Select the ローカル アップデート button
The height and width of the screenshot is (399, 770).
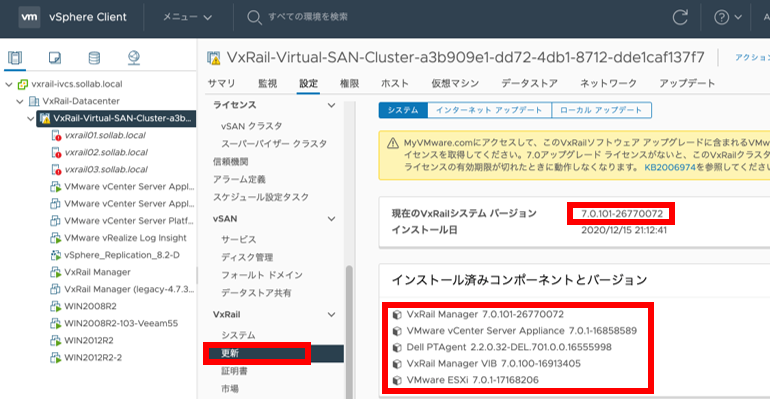(602, 110)
